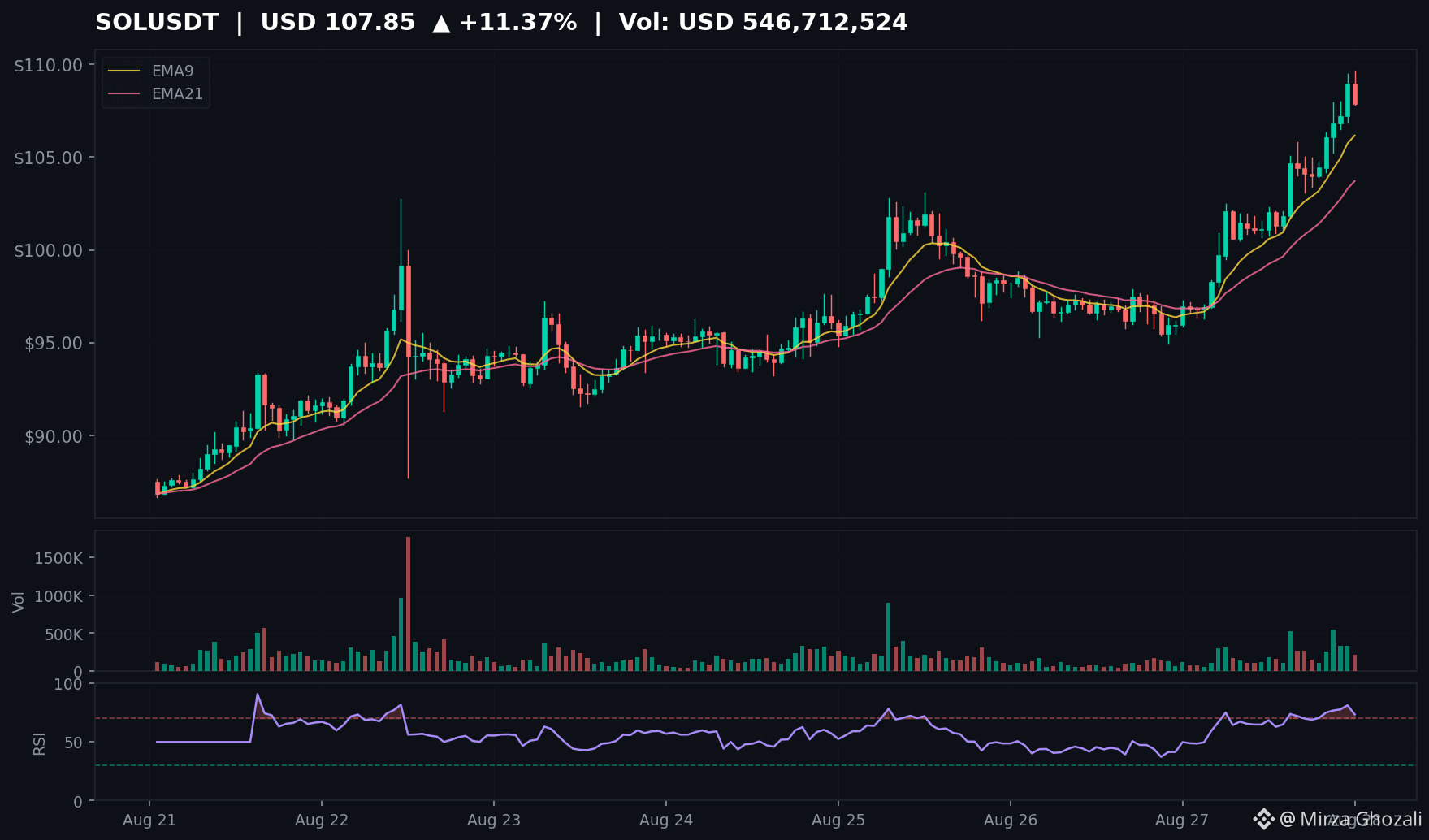Click the Vol: USD 546,712,524 text
The image size is (1429, 840).
tap(764, 23)
